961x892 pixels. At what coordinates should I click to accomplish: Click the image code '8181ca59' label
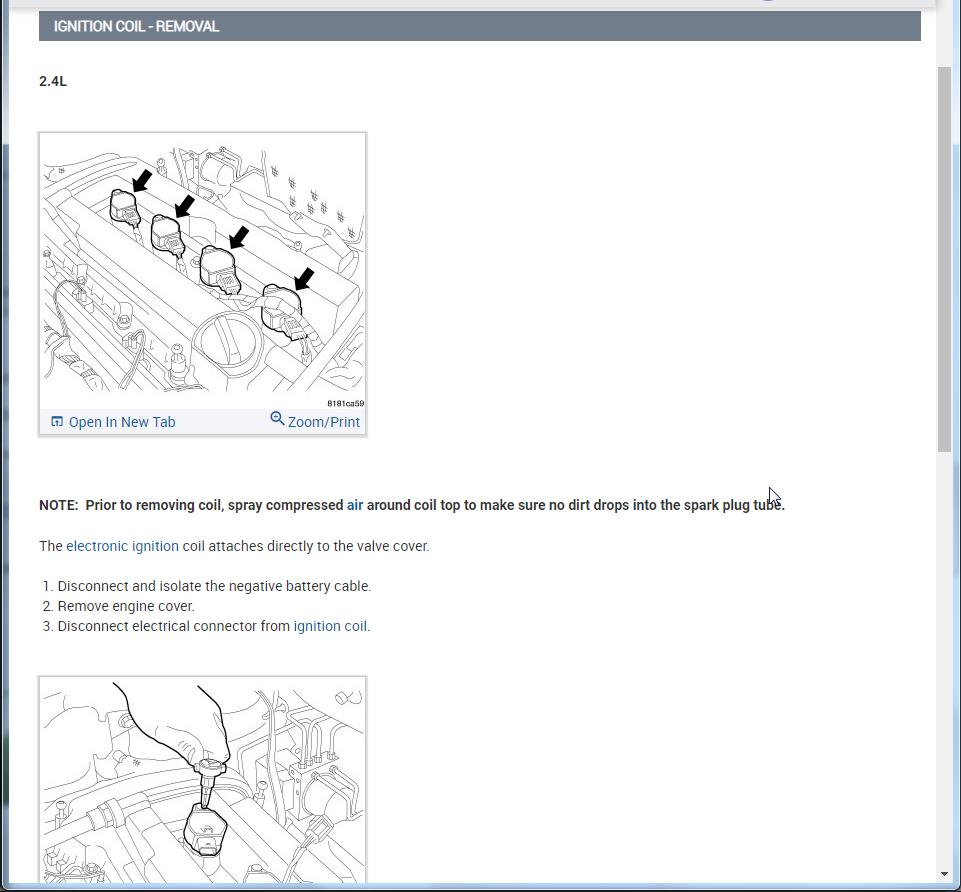(345, 403)
